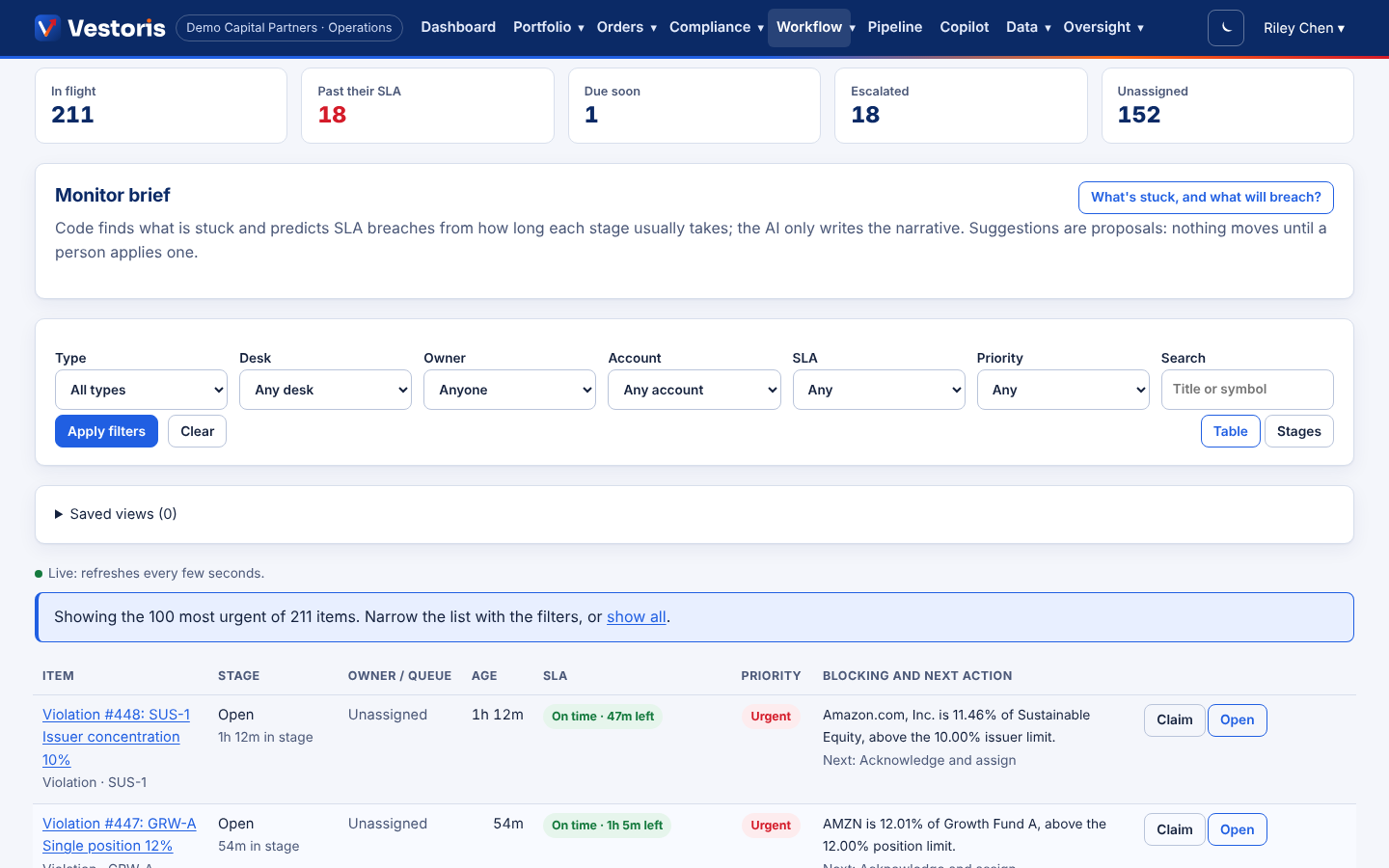Click What's stuck, and what will breach?

click(x=1206, y=197)
